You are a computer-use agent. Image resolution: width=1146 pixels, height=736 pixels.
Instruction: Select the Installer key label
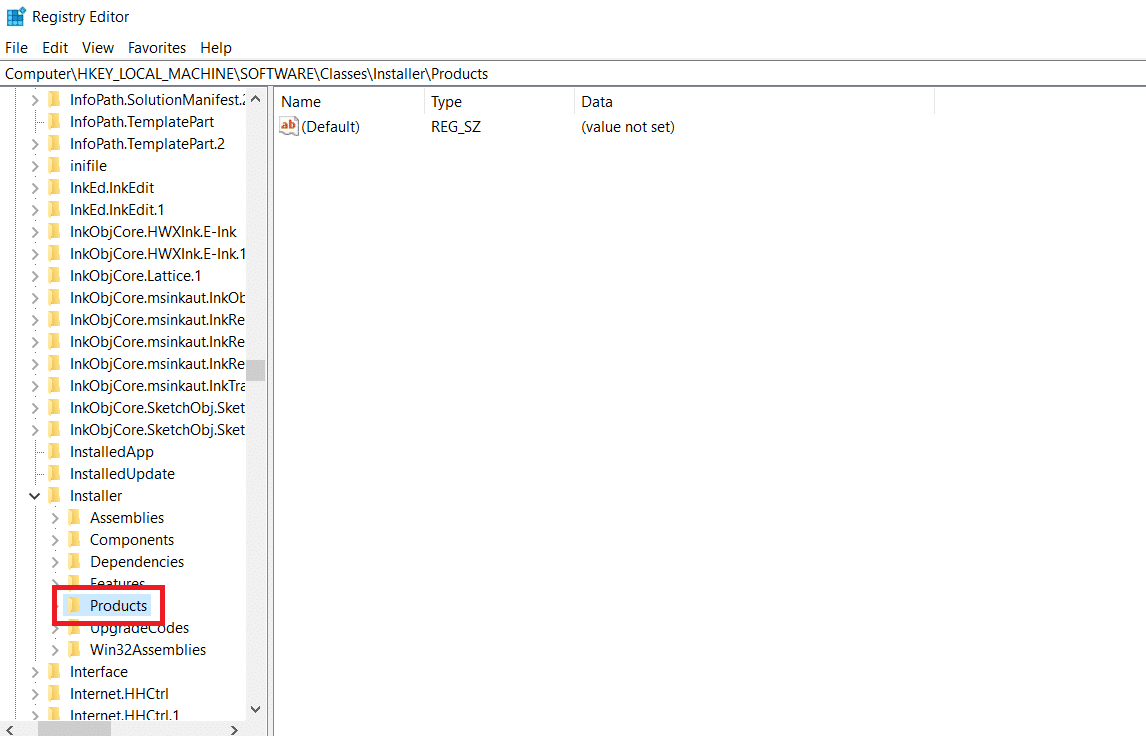(x=96, y=496)
